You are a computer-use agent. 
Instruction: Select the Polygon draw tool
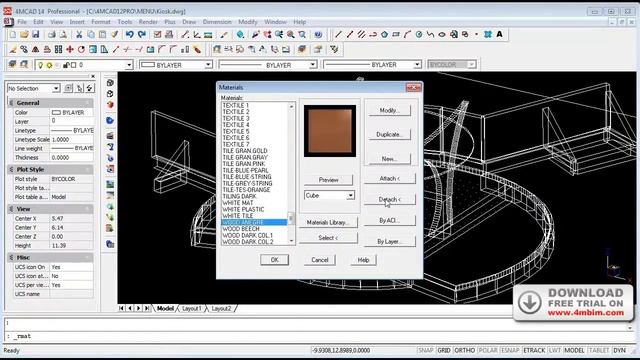tap(384, 35)
